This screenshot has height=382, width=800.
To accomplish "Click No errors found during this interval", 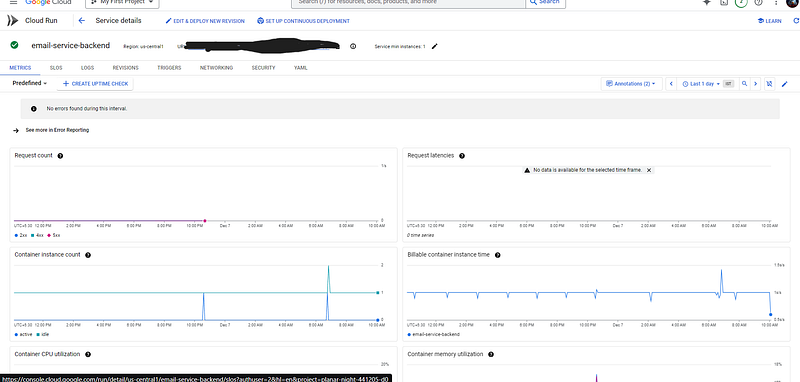I will point(87,109).
